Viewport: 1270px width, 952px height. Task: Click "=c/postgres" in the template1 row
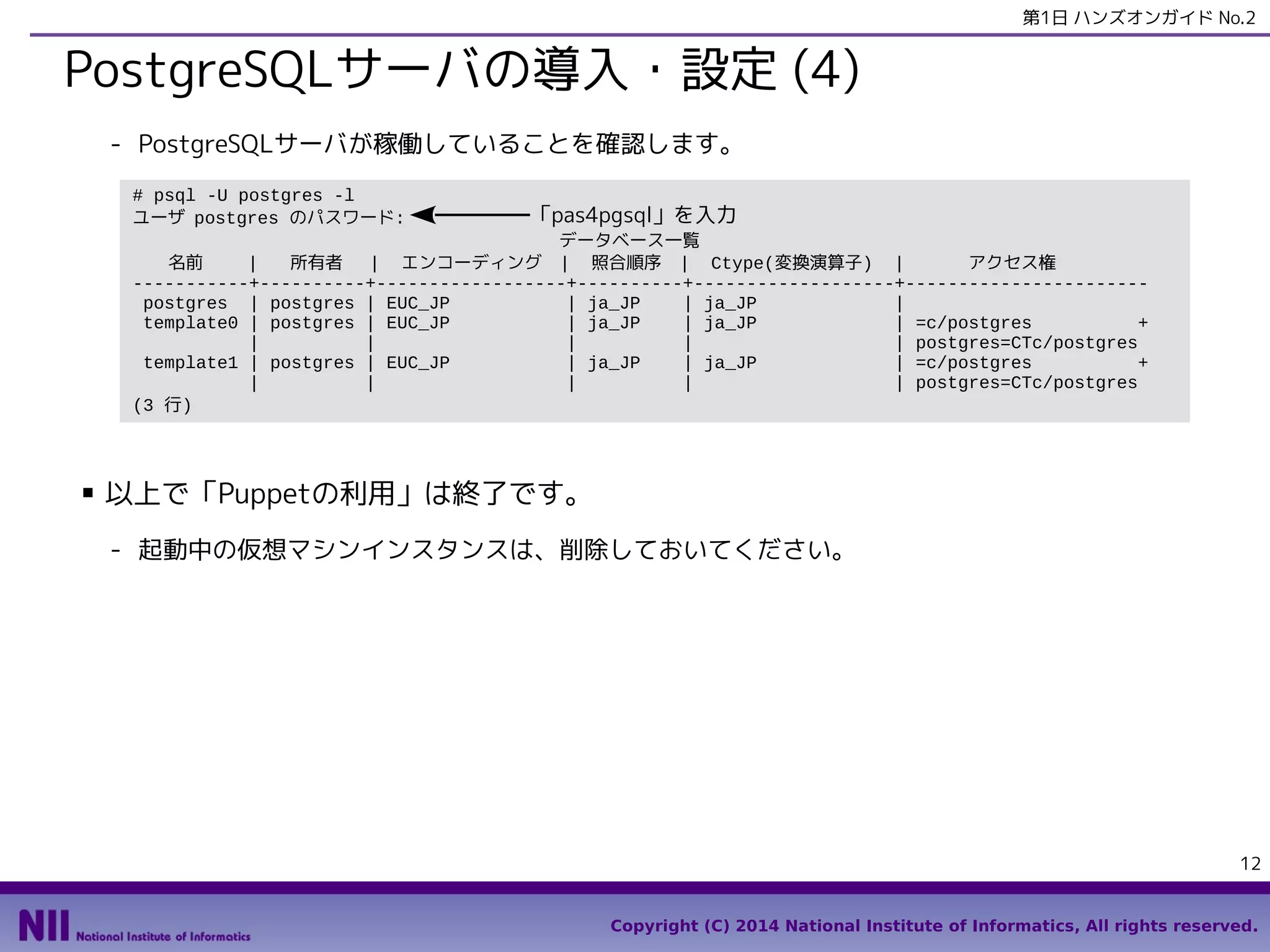[x=974, y=363]
